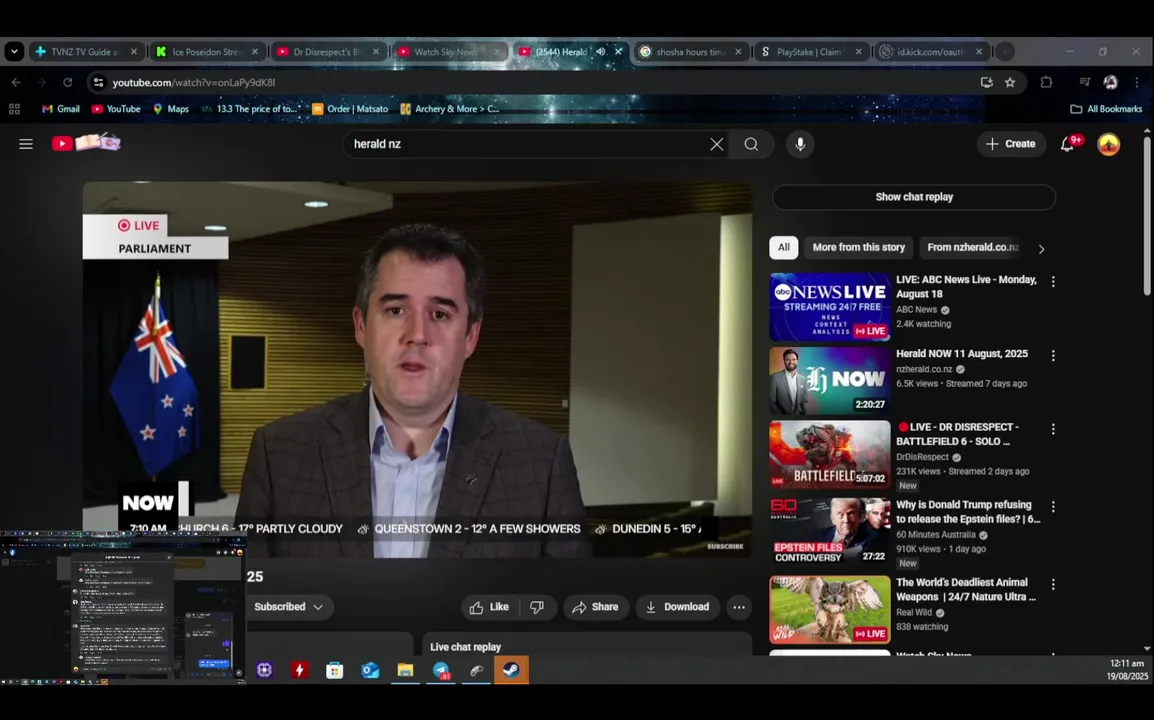Click the Create button

point(1011,144)
